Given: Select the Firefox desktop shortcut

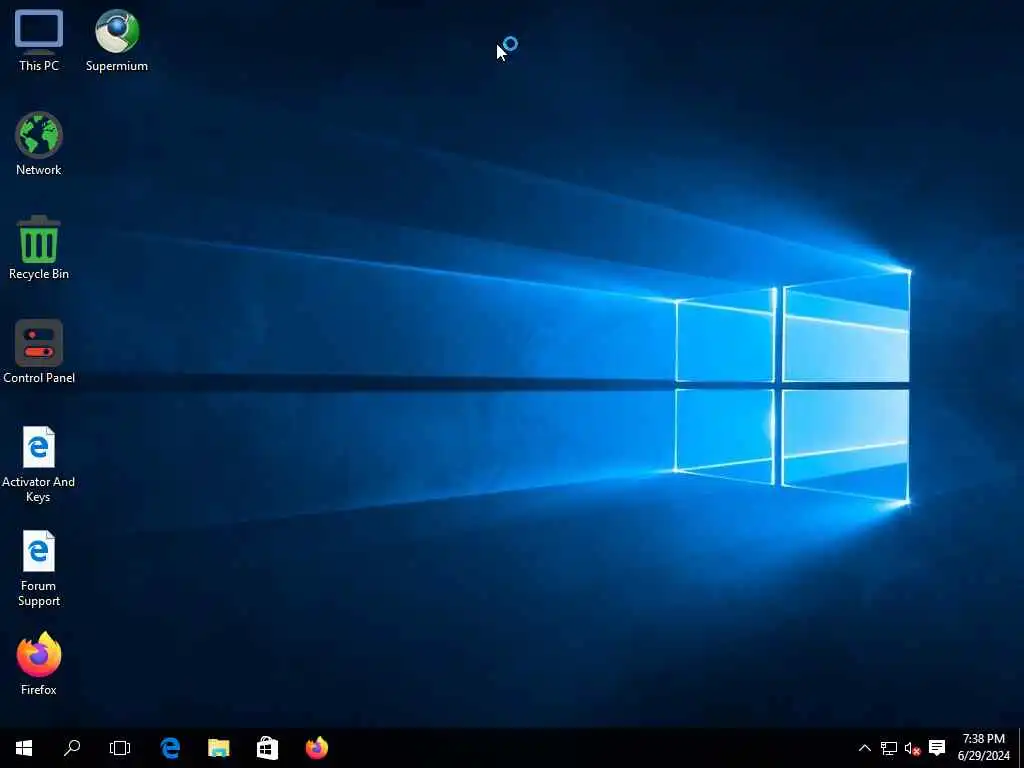Looking at the screenshot, I should pos(39,664).
